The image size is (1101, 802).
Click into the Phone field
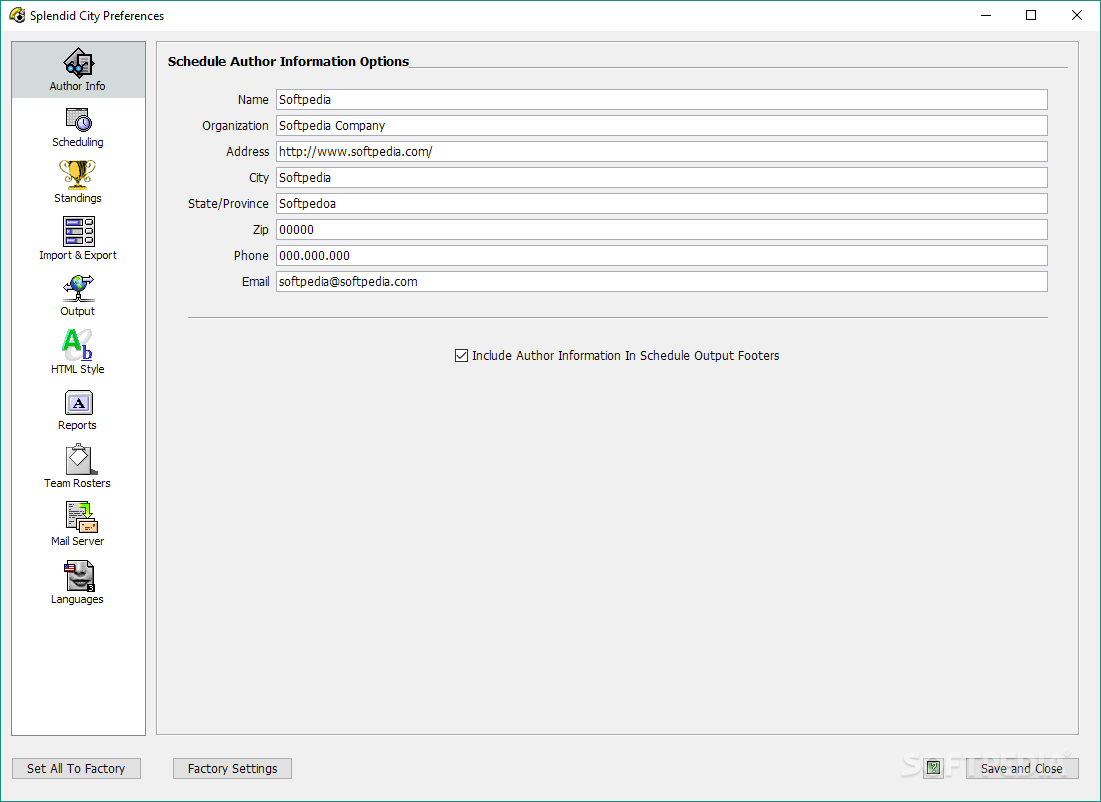tap(661, 256)
